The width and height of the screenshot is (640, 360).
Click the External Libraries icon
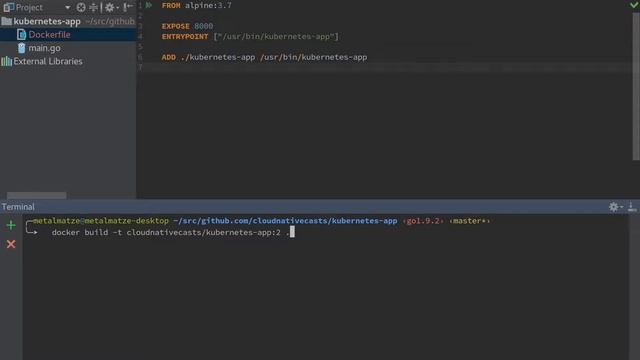coord(7,61)
